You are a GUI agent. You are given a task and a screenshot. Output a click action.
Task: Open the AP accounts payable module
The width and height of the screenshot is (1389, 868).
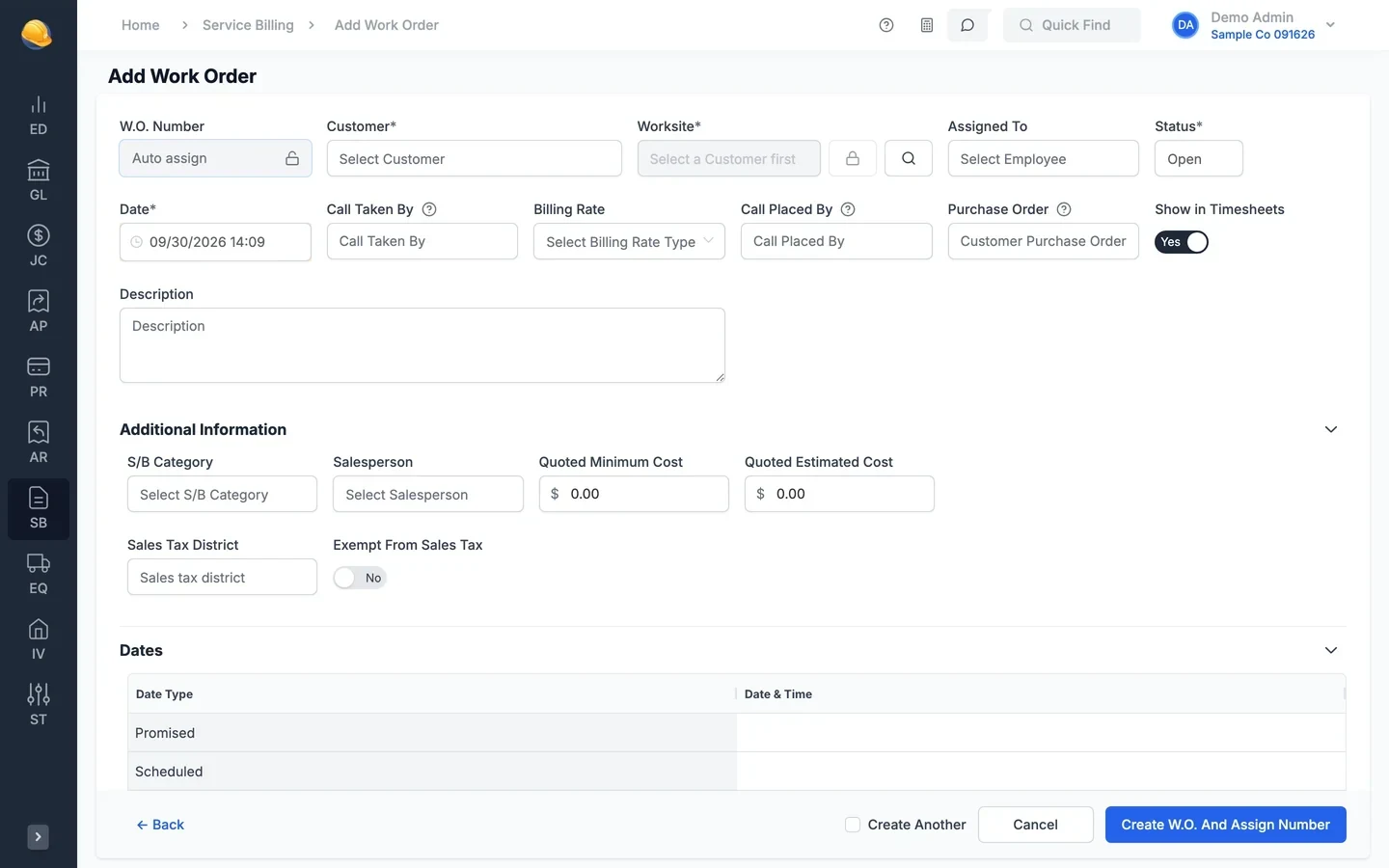pos(38,312)
